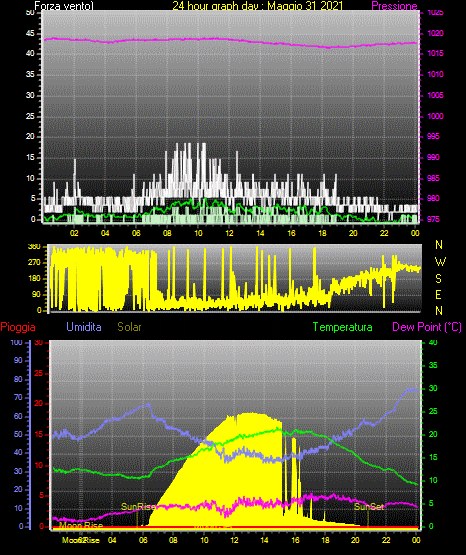This screenshot has height=555, width=466.
Task: Click the Pioggia legend label
Action: point(18,327)
